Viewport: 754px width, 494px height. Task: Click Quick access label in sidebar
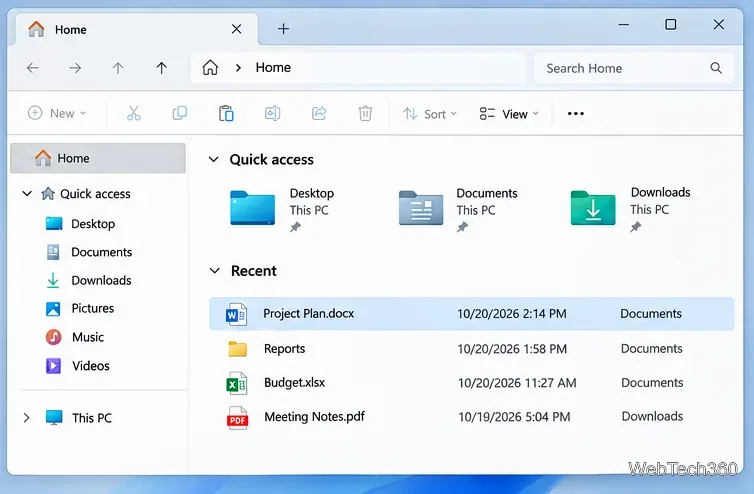click(95, 194)
